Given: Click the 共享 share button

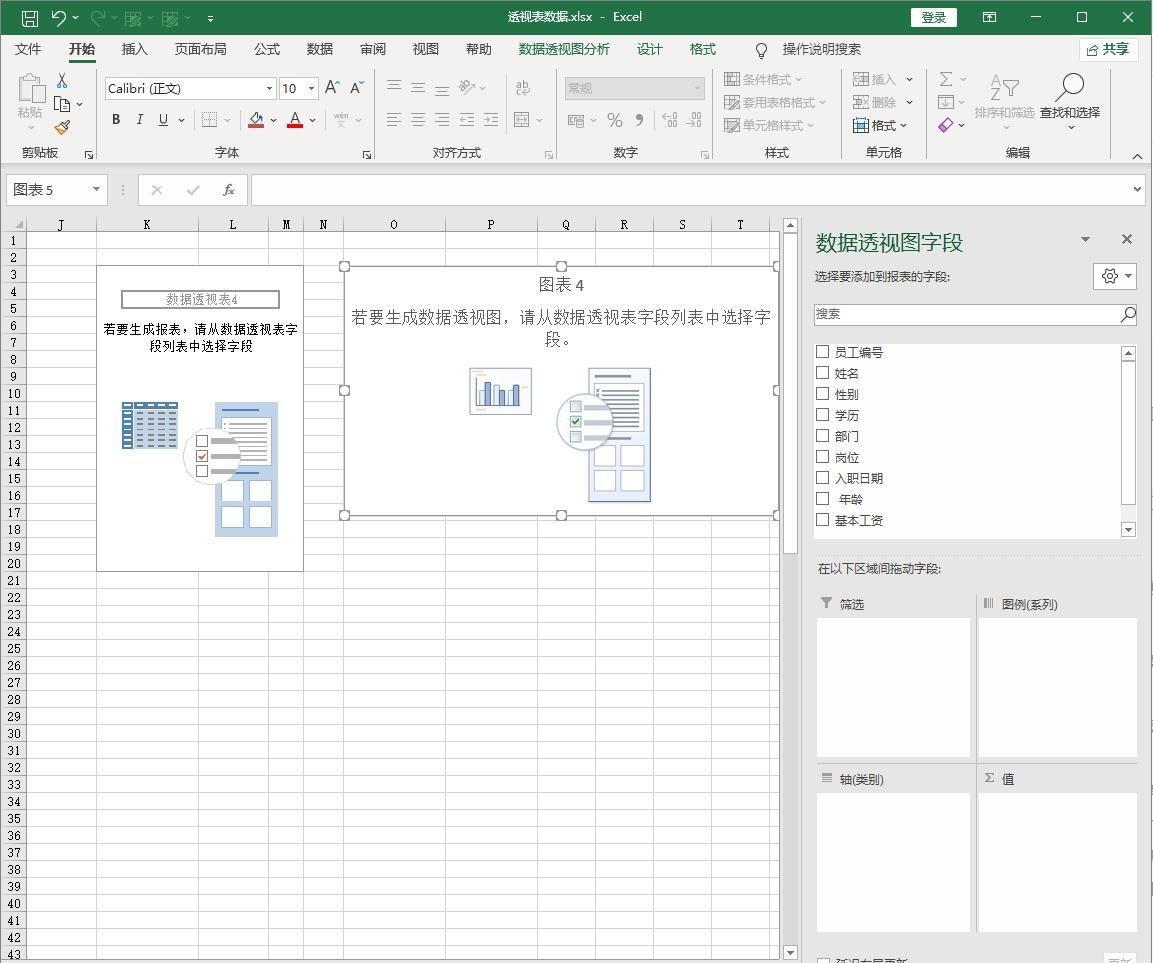Looking at the screenshot, I should [x=1108, y=49].
